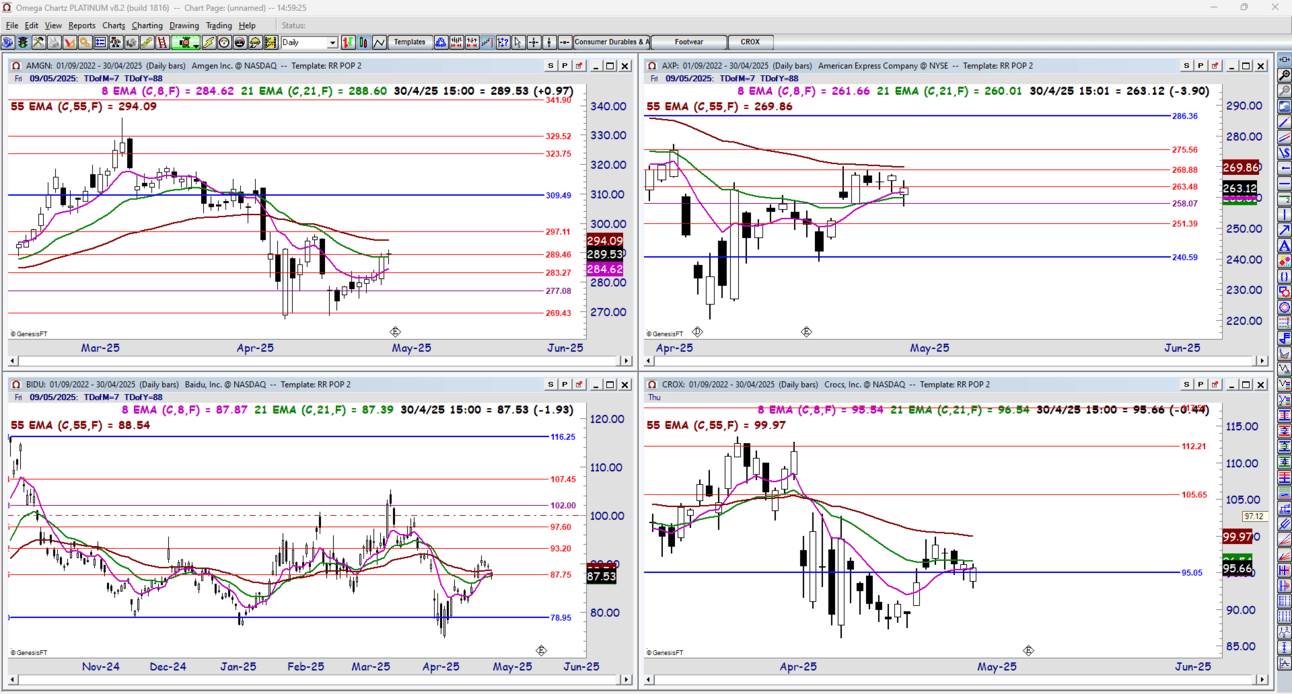Switch to candlestick chart style icon
The image size is (1292, 694).
pyautogui.click(x=363, y=43)
